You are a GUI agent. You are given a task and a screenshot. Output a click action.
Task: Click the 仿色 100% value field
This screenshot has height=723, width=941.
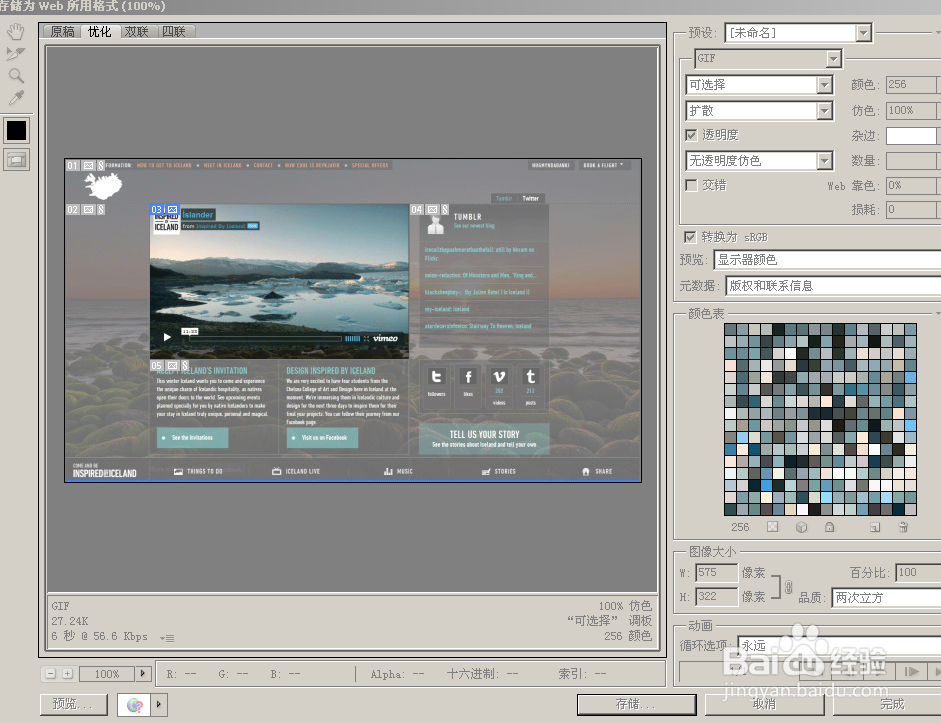click(x=912, y=110)
